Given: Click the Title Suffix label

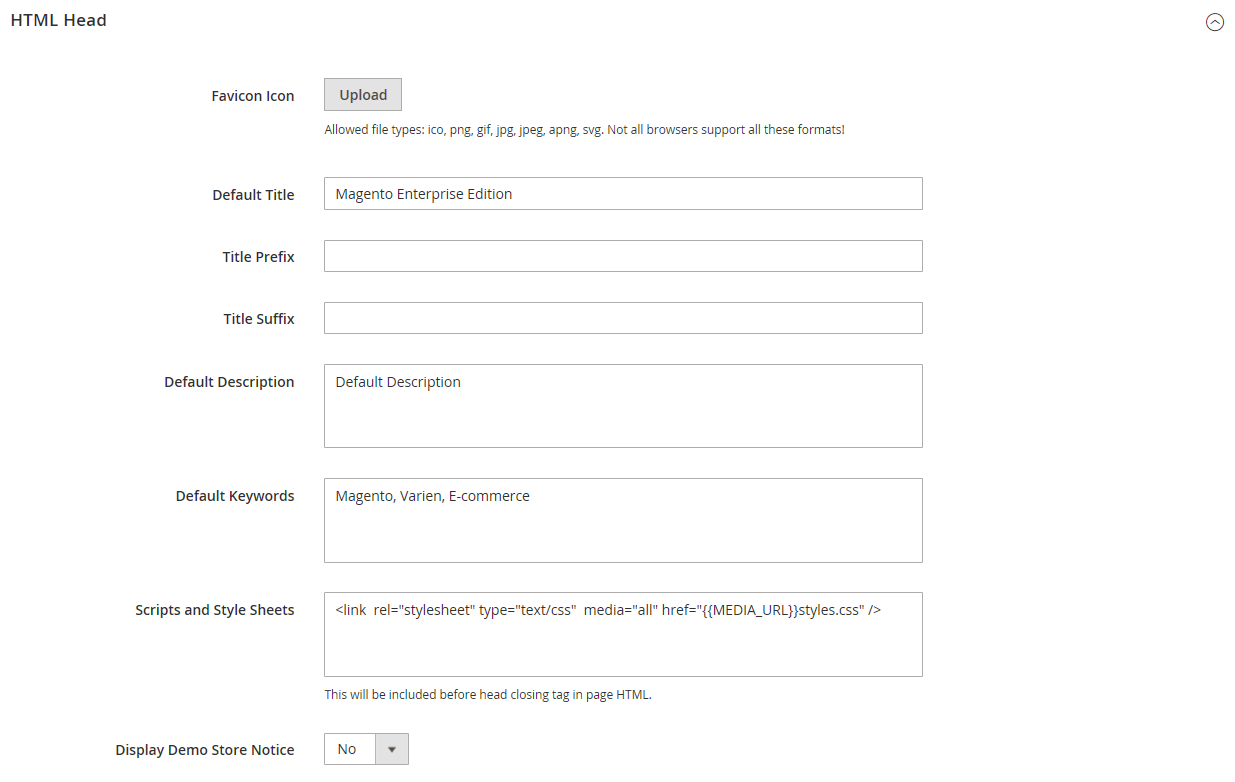Looking at the screenshot, I should coord(259,319).
